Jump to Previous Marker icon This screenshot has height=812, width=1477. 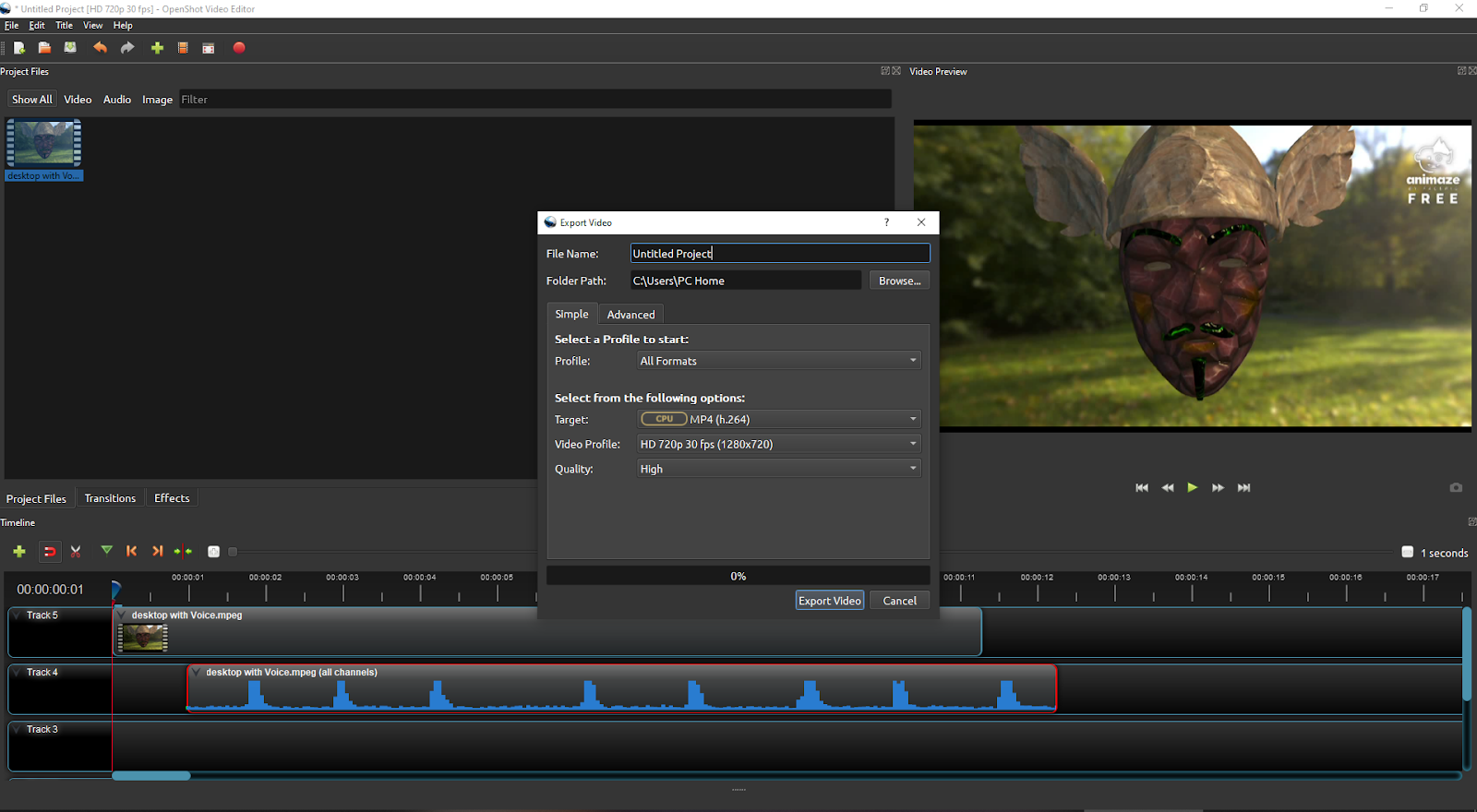131,551
